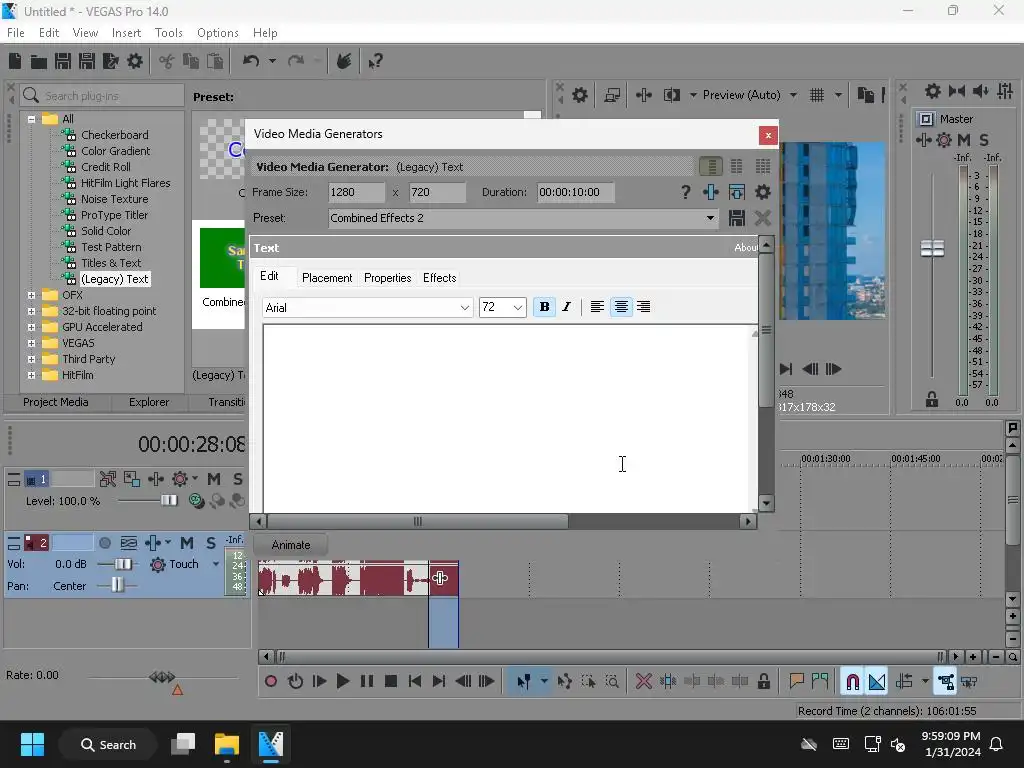Solo video track 1
Viewport: 1024px width, 768px height.
[238, 479]
